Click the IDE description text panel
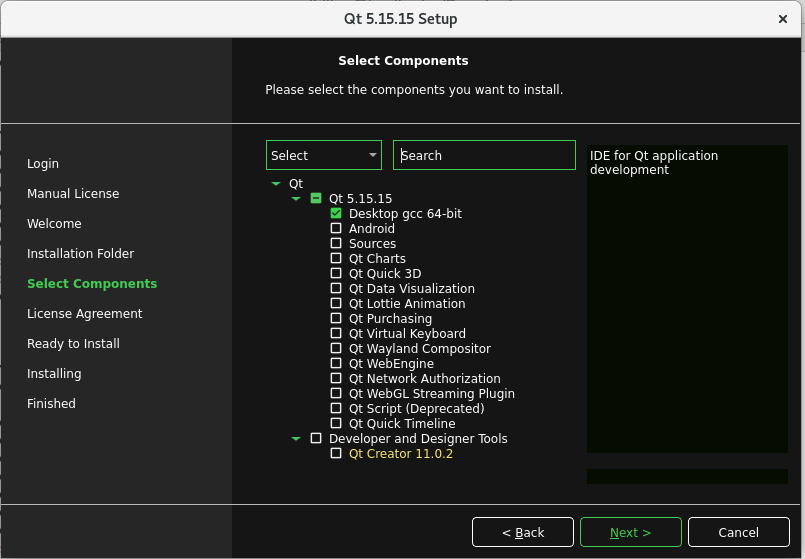The height and width of the screenshot is (559, 805). pos(687,299)
